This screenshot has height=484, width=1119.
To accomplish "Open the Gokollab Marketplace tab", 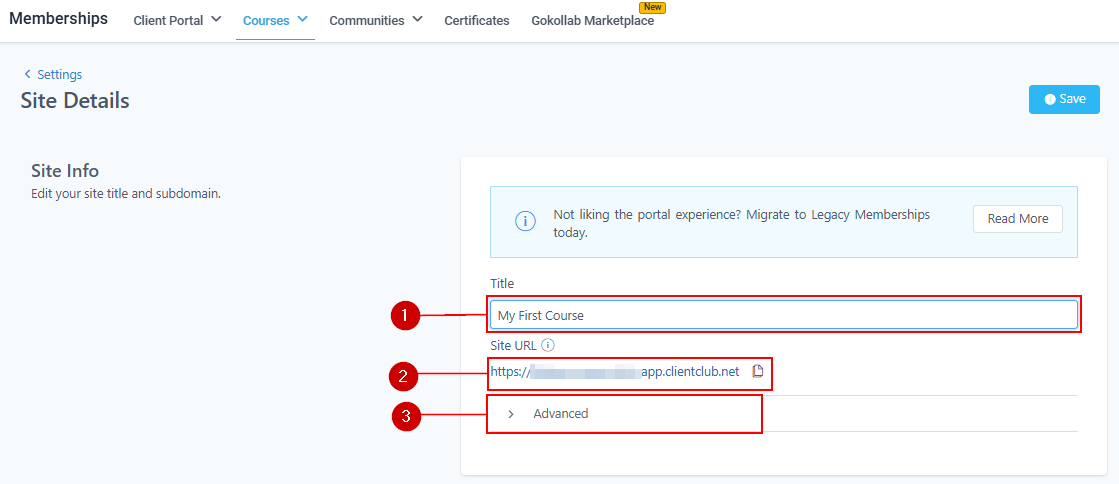I will tap(592, 21).
